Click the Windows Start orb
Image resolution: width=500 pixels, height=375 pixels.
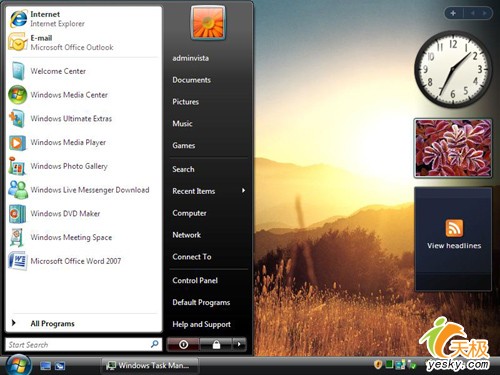18,365
